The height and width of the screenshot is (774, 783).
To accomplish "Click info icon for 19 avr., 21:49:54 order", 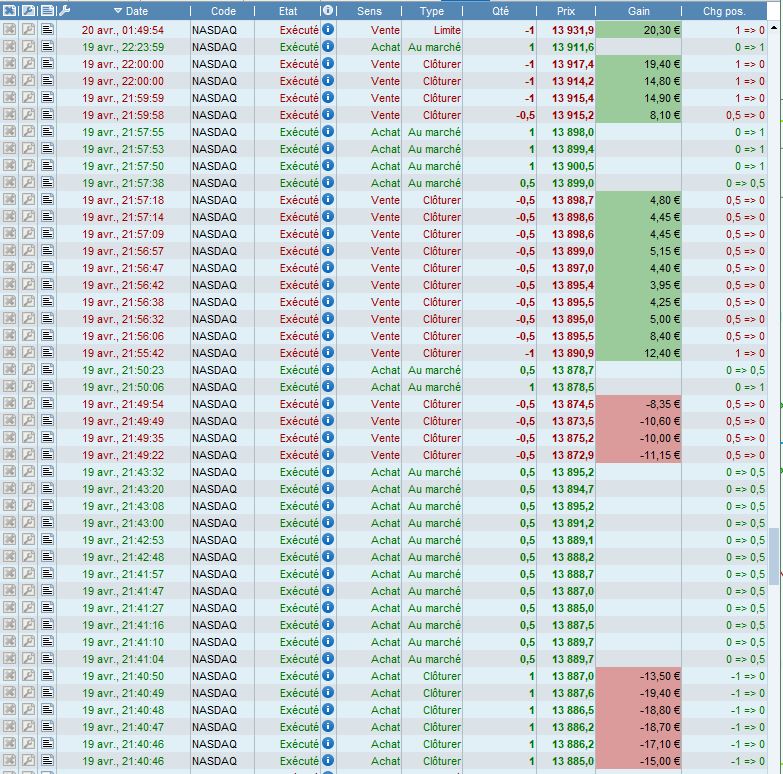I will (x=328, y=403).
